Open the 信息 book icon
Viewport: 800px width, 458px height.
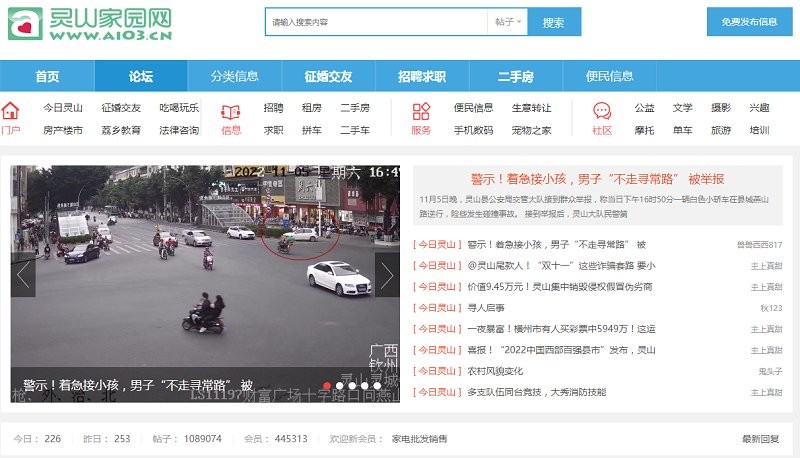[x=231, y=112]
